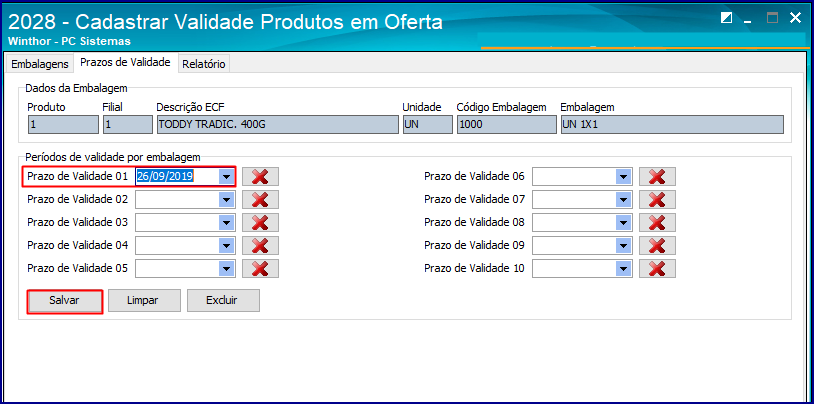This screenshot has width=814, height=404.
Task: Clear Prazo de Validade 05 with red X
Action: 260,268
